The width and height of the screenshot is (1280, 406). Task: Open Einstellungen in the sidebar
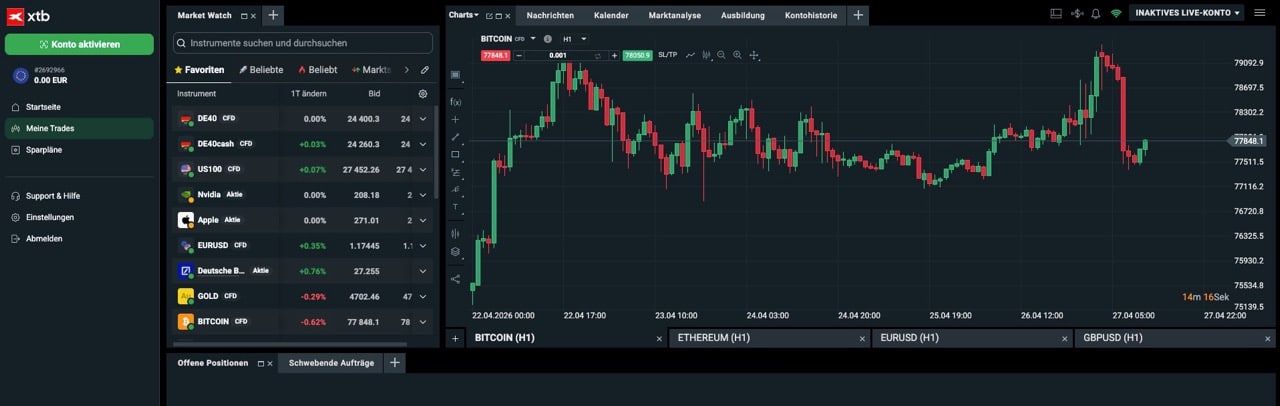click(x=79, y=217)
